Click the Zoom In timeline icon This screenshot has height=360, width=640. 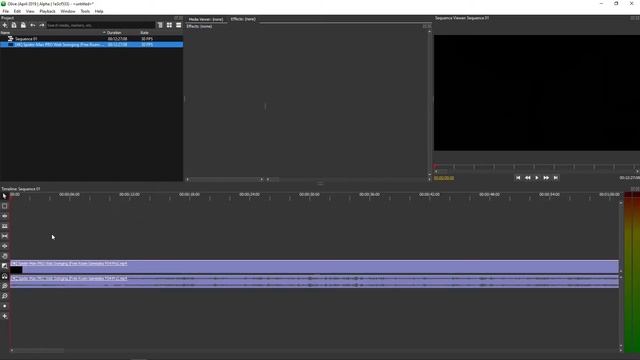pyautogui.click(x=5, y=286)
